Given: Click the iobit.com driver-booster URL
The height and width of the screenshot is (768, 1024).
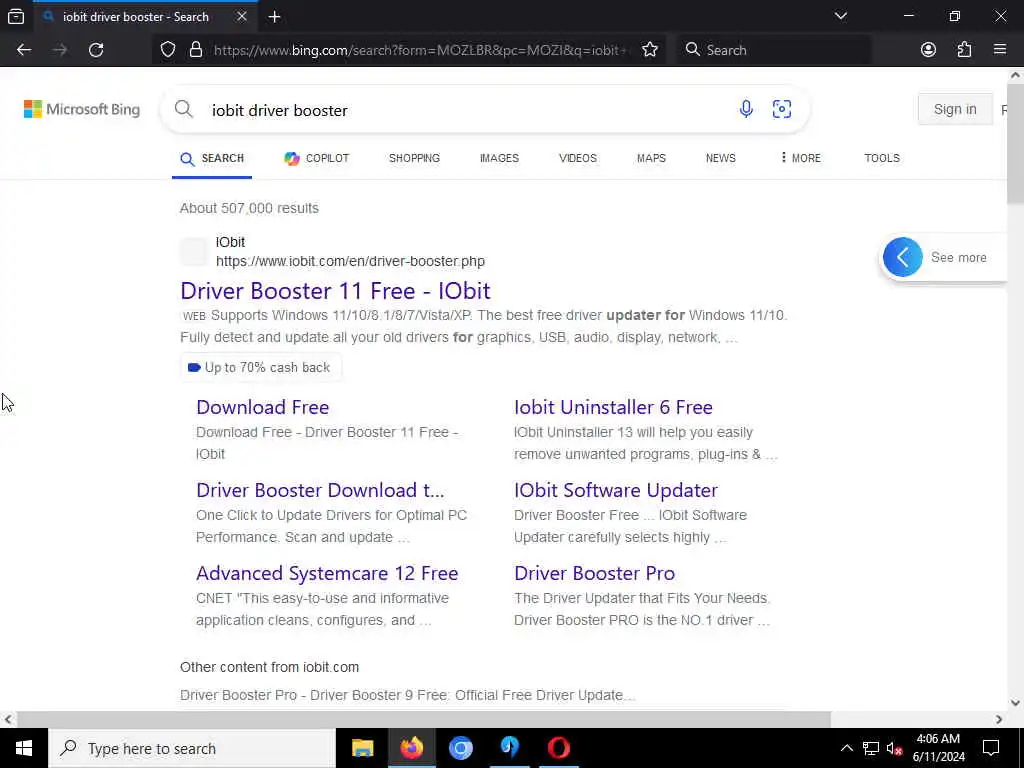Looking at the screenshot, I should (x=350, y=261).
